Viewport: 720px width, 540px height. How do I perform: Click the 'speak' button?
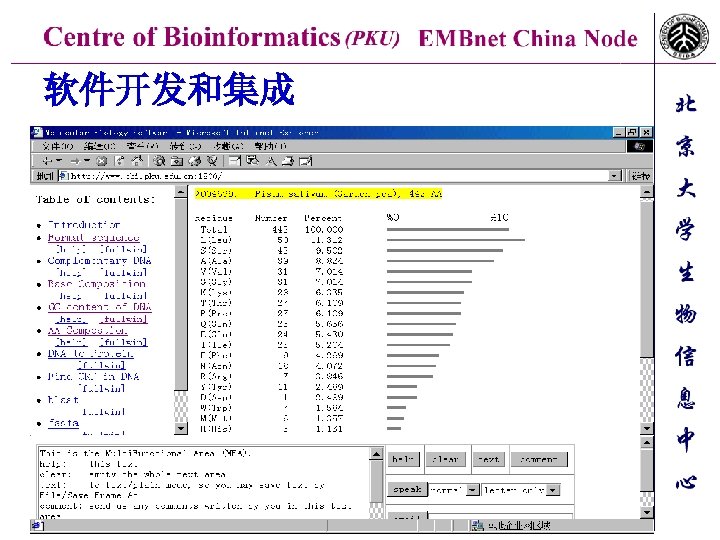click(x=407, y=489)
